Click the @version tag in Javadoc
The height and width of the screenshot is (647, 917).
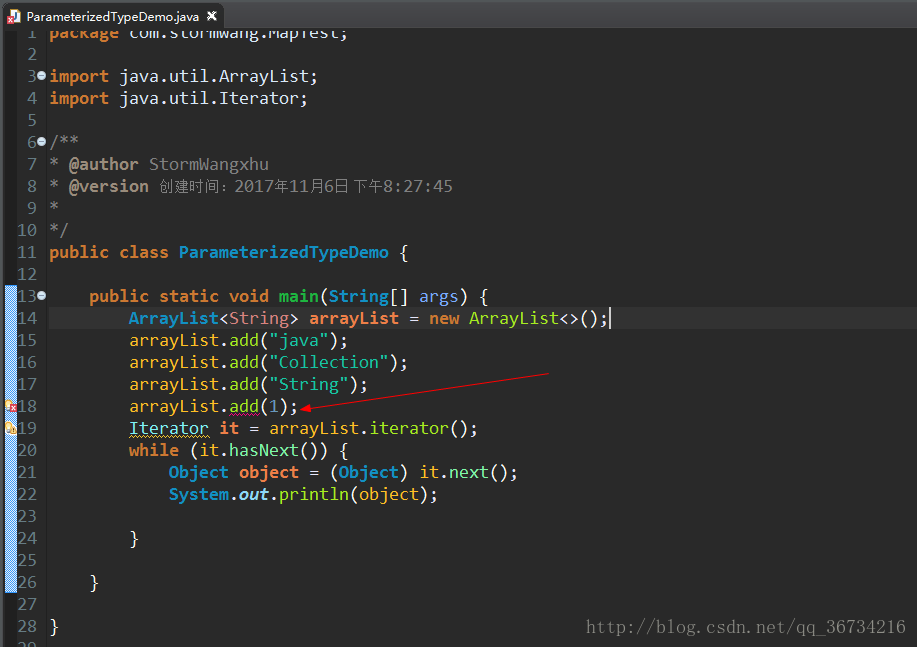coord(109,186)
